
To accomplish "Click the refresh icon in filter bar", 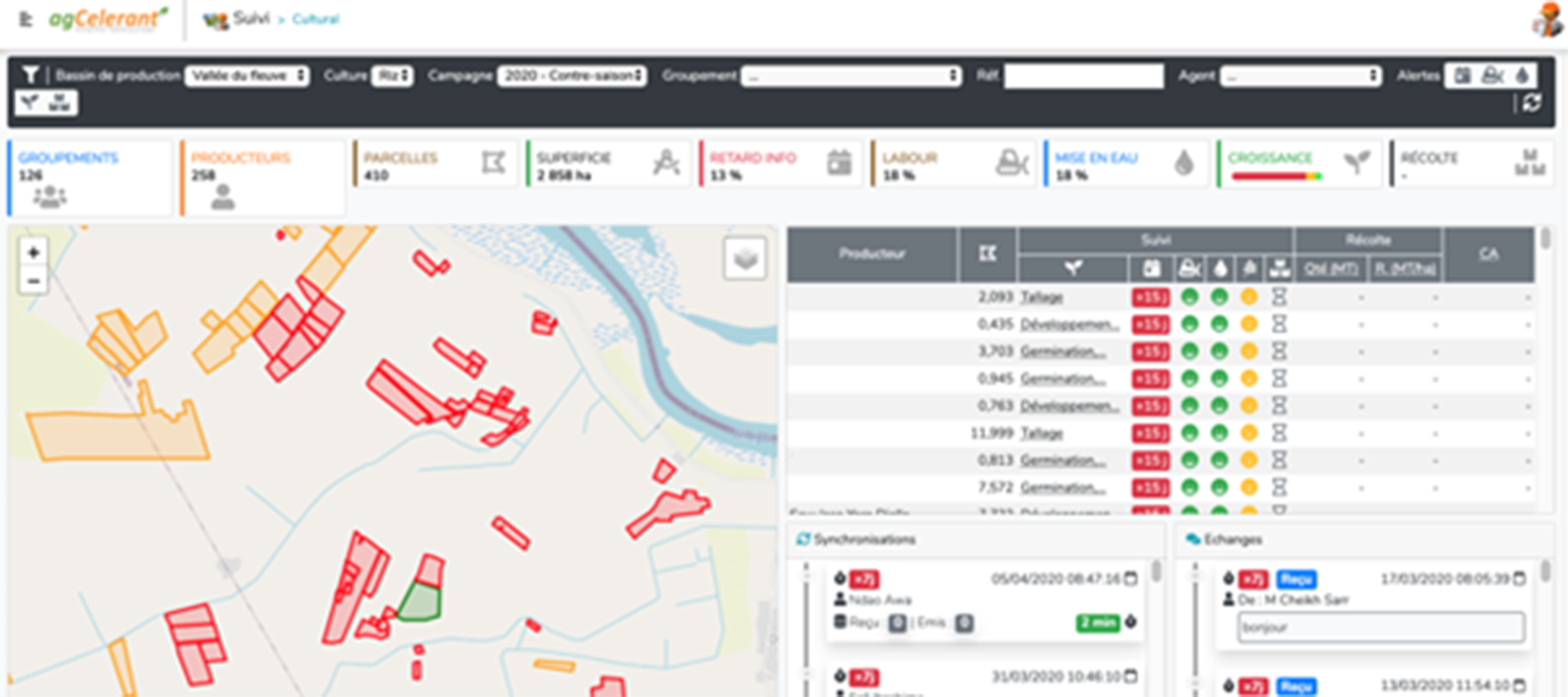I will [1531, 103].
